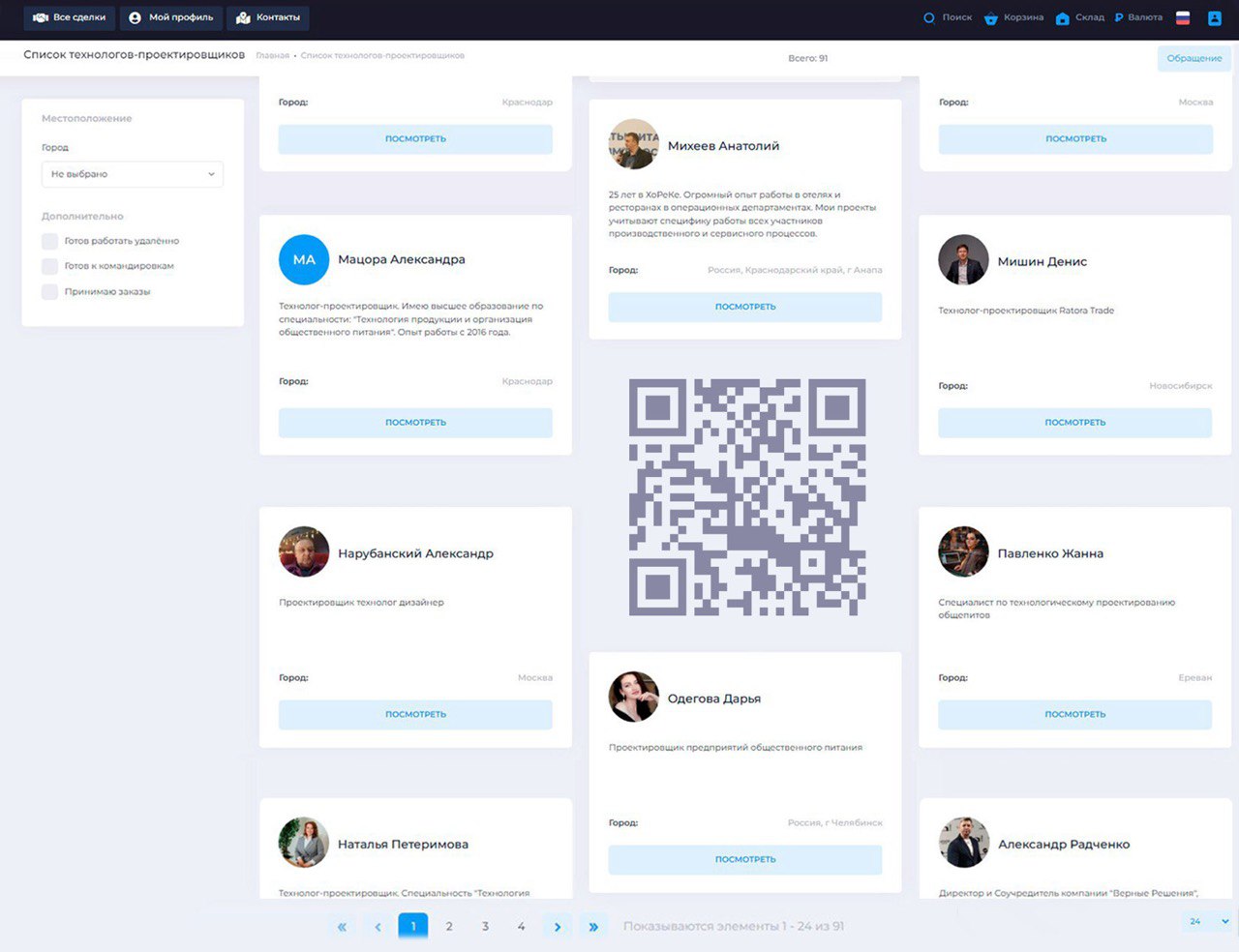Viewport: 1239px width, 952px height.
Task: Click the Russian flag language icon
Action: (x=1183, y=18)
